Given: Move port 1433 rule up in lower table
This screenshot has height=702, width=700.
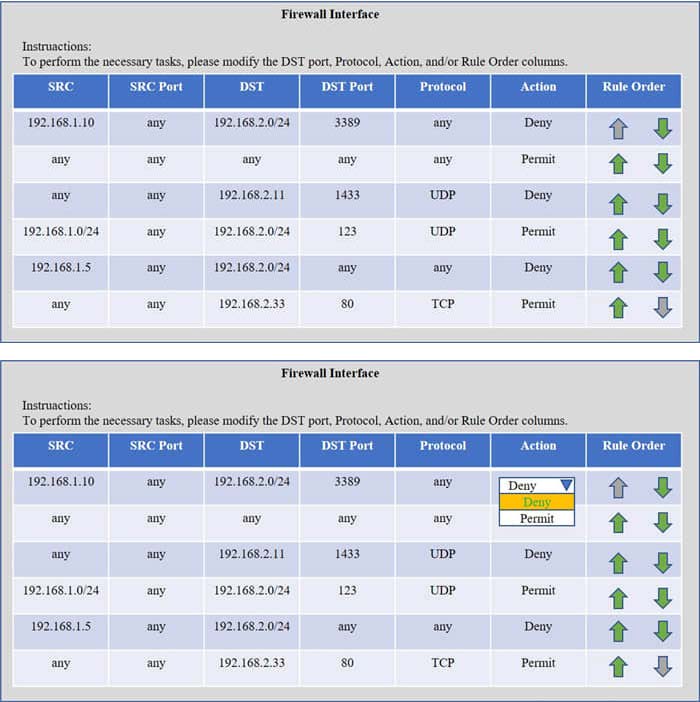Looking at the screenshot, I should (618, 563).
